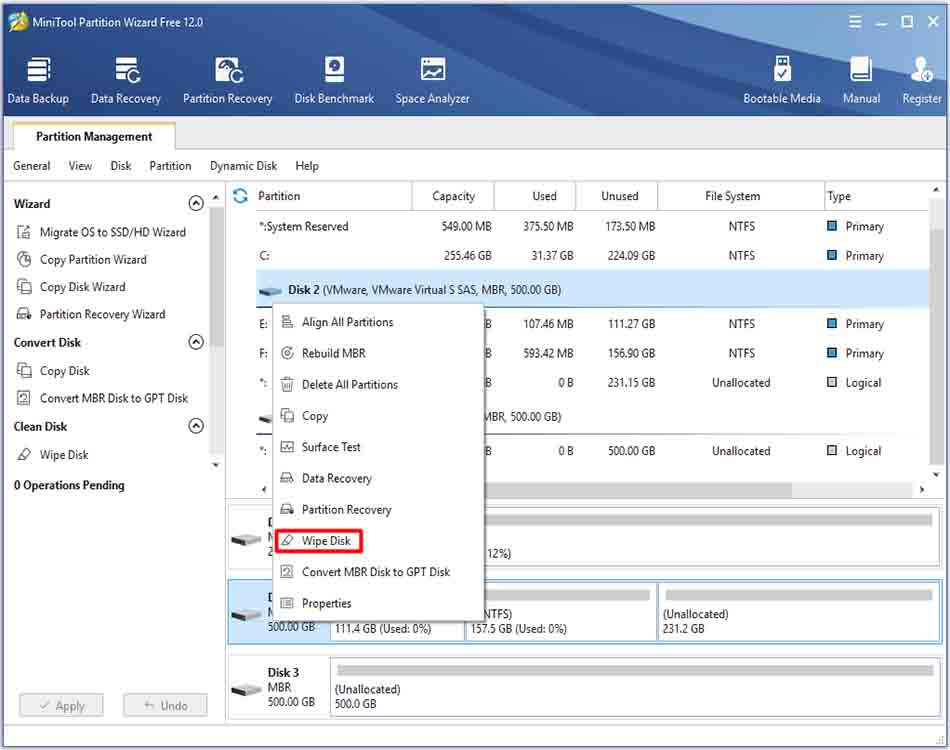This screenshot has width=950, height=750.
Task: Select Copy in the context menu
Action: tap(379, 416)
